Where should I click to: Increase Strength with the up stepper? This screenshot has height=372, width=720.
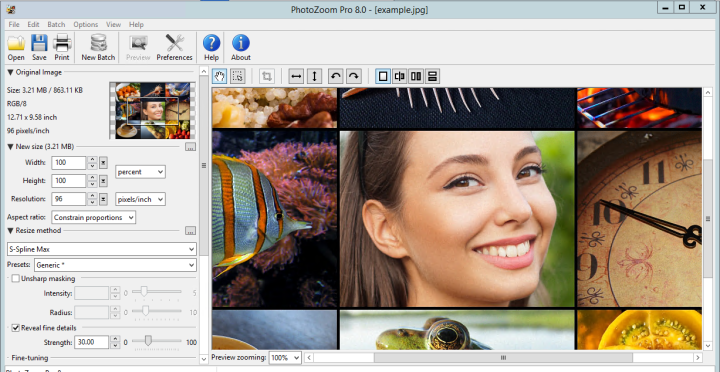(x=115, y=339)
